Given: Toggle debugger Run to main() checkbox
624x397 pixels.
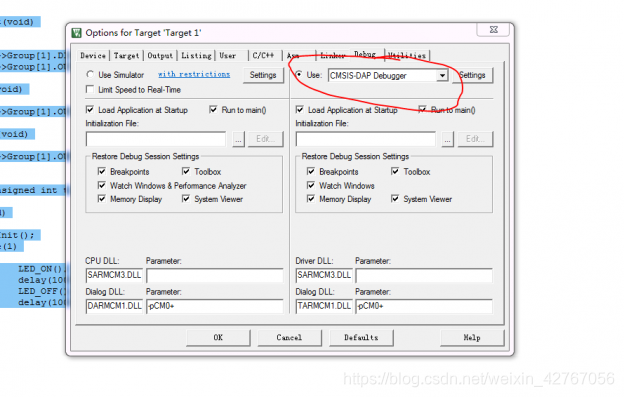Looking at the screenshot, I should coord(423,110).
